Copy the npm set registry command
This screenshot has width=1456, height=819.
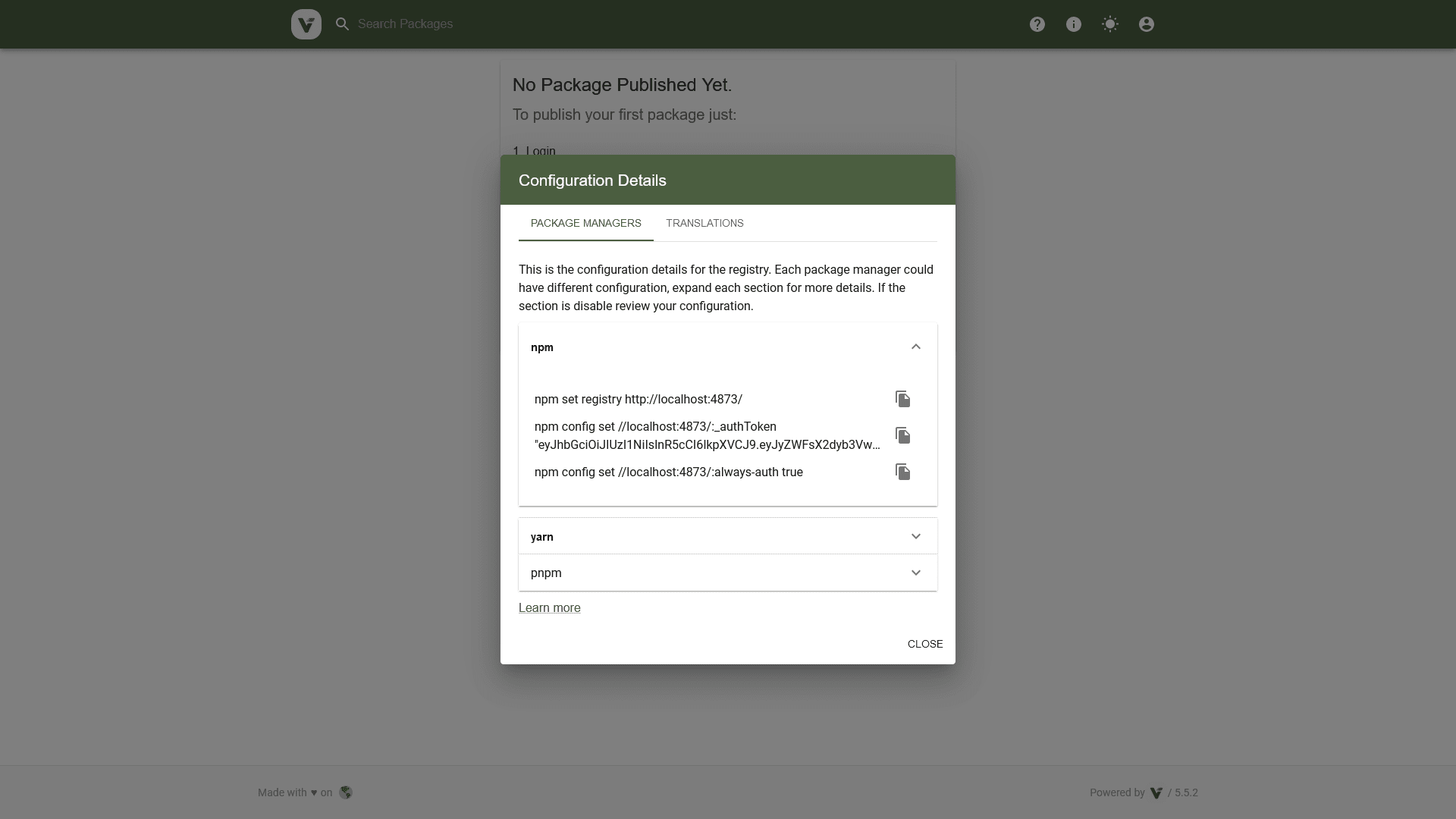click(902, 399)
